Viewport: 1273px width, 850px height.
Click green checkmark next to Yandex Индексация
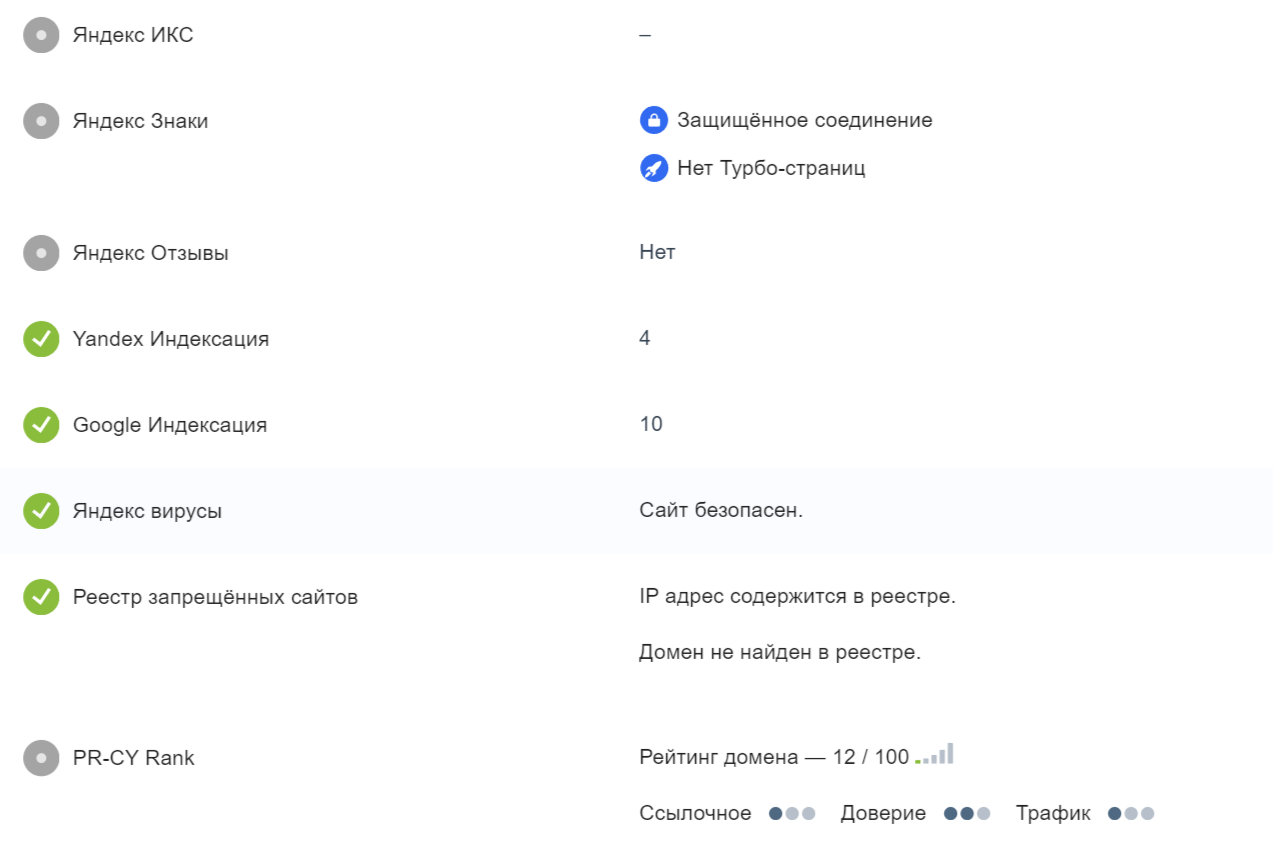coord(41,339)
